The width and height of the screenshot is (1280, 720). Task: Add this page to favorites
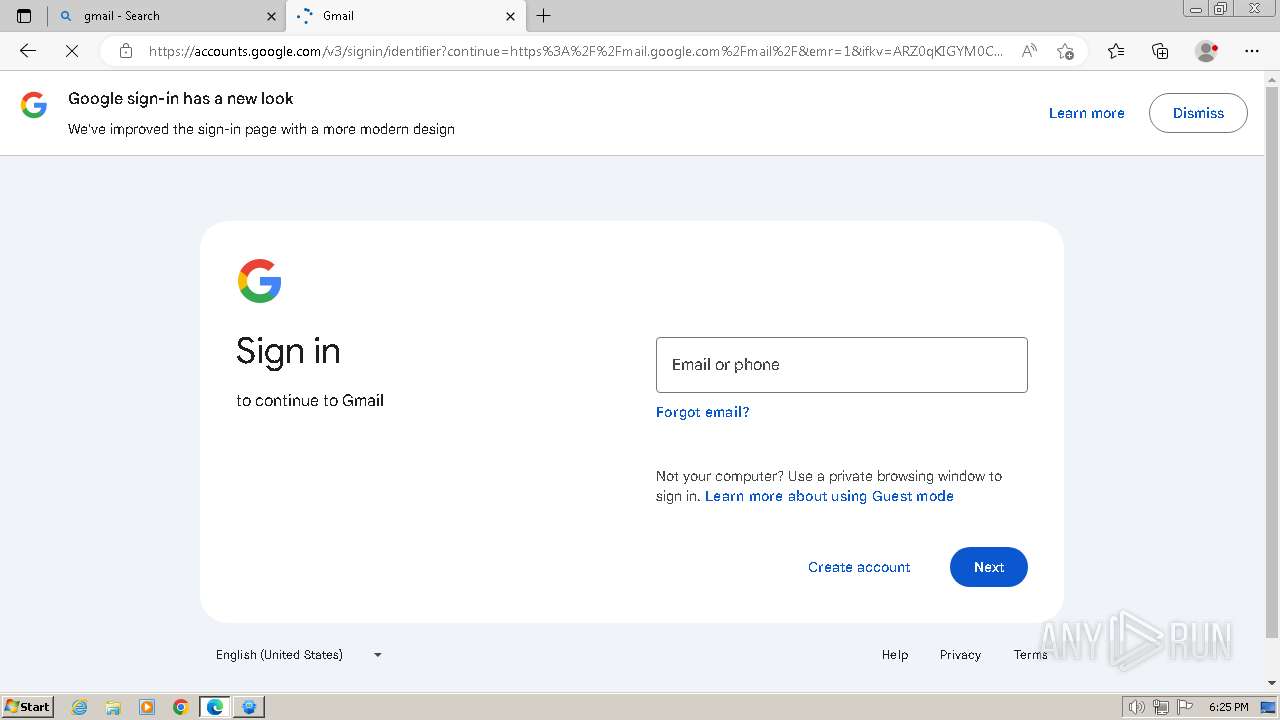[x=1065, y=51]
